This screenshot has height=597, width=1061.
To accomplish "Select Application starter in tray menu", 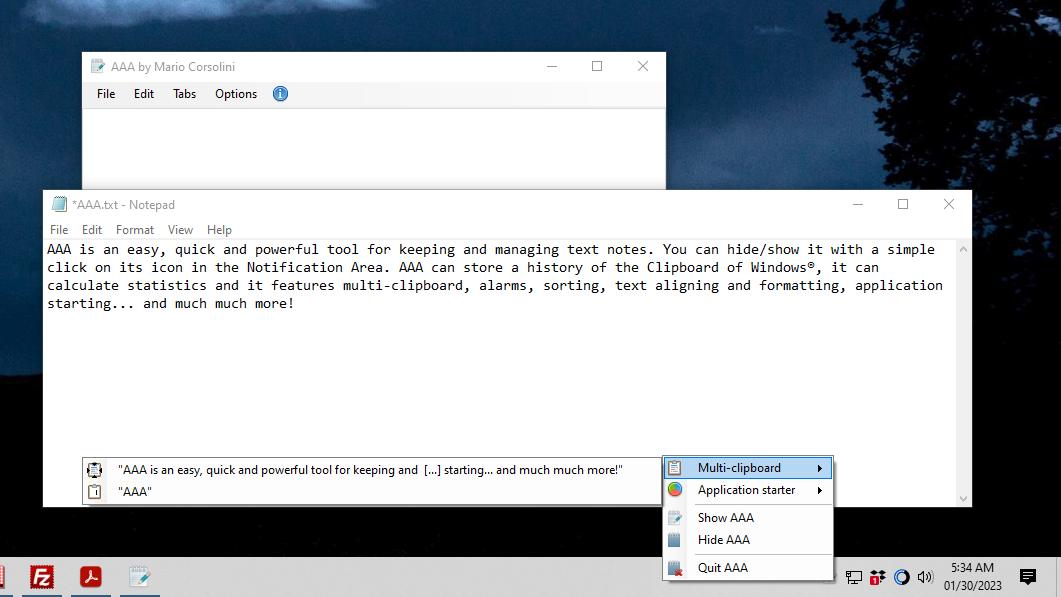I will tap(748, 490).
